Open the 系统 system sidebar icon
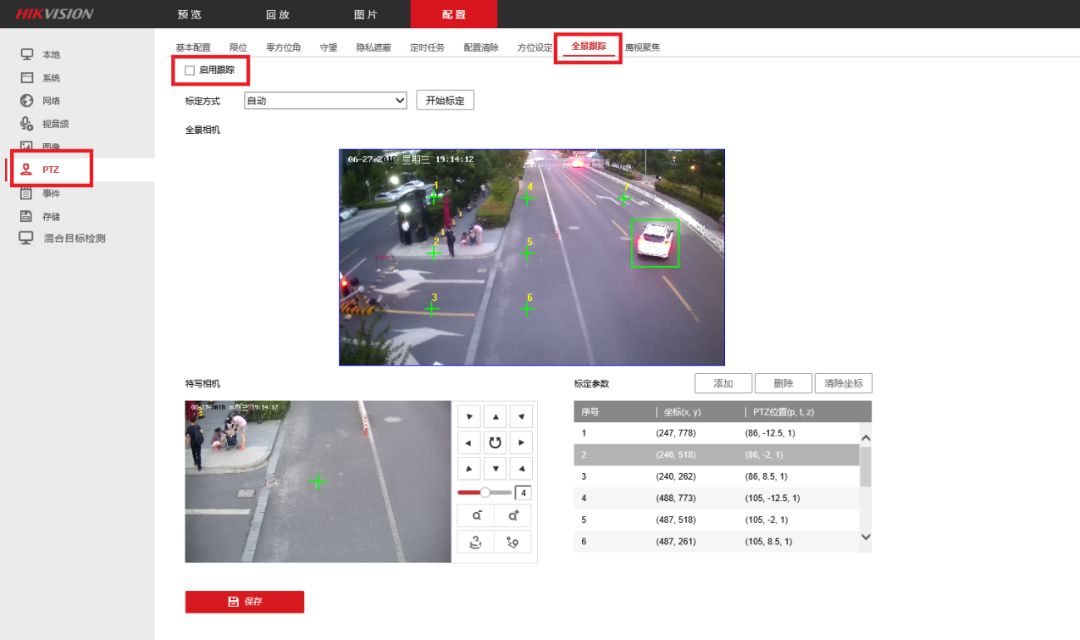The width and height of the screenshot is (1080, 640). (27, 78)
